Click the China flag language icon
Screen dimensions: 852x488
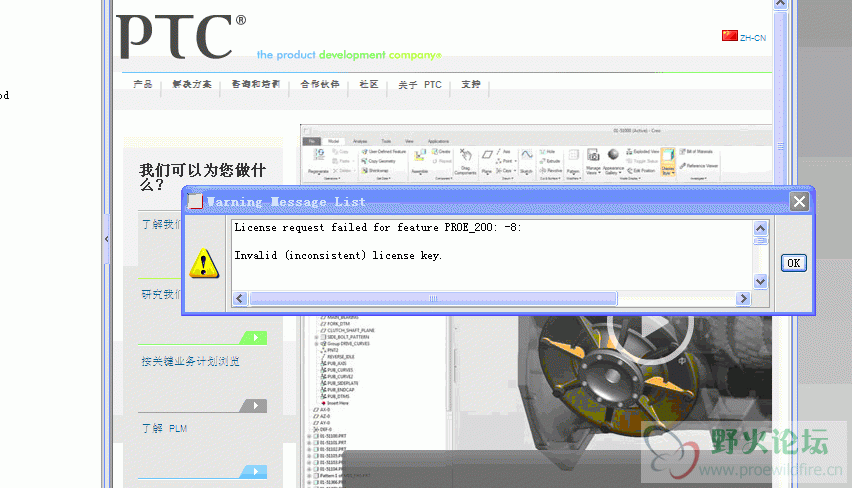(x=729, y=36)
